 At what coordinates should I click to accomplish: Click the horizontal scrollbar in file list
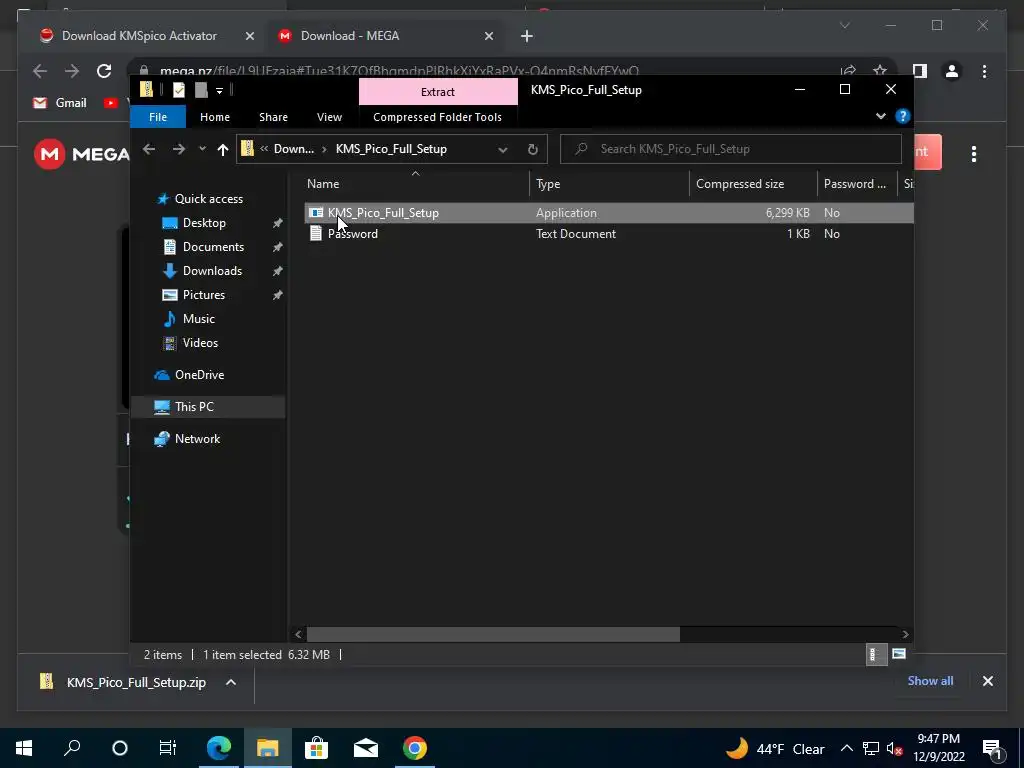click(x=493, y=634)
